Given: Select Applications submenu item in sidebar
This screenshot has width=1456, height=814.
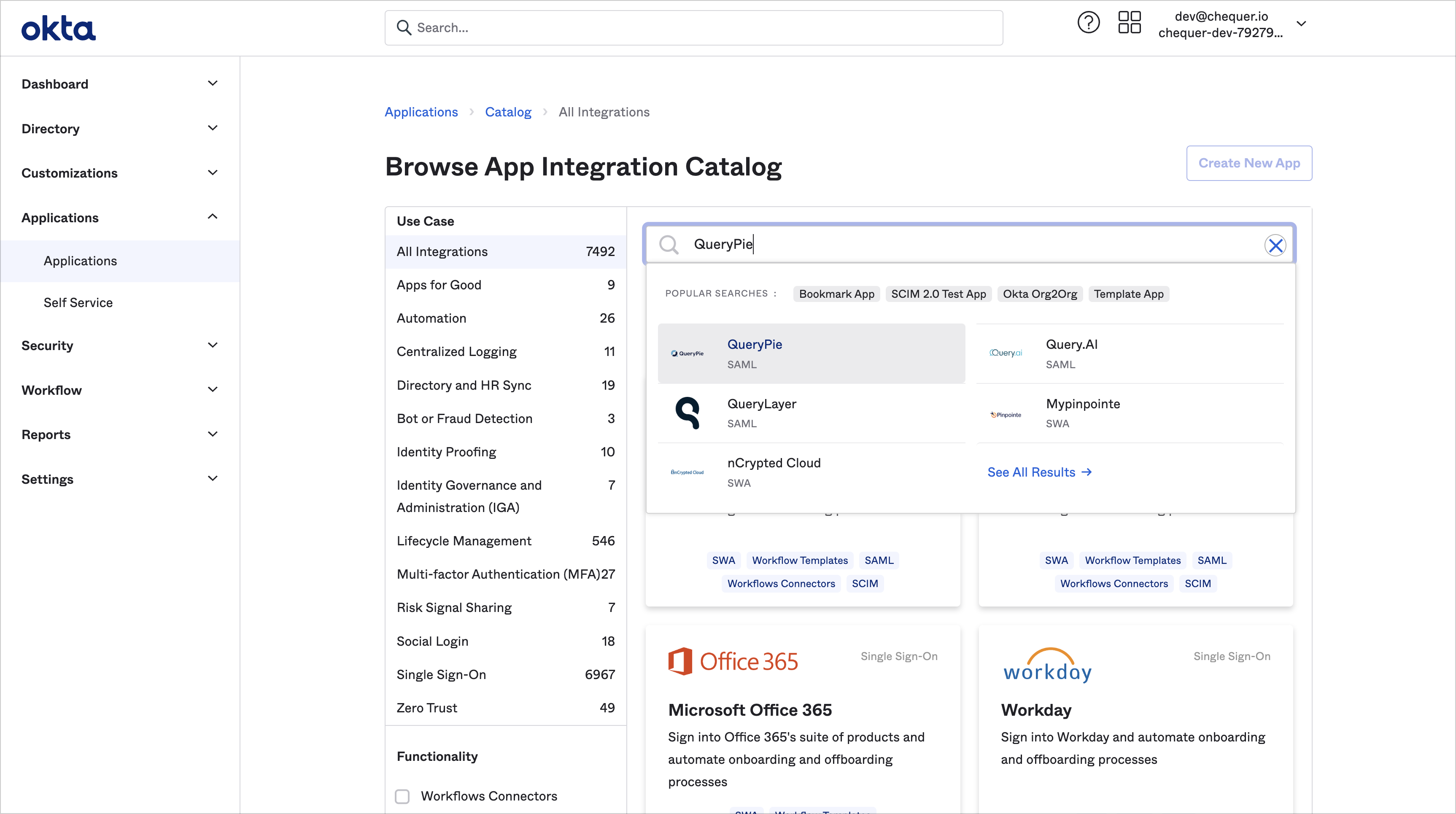Looking at the screenshot, I should click(x=120, y=261).
